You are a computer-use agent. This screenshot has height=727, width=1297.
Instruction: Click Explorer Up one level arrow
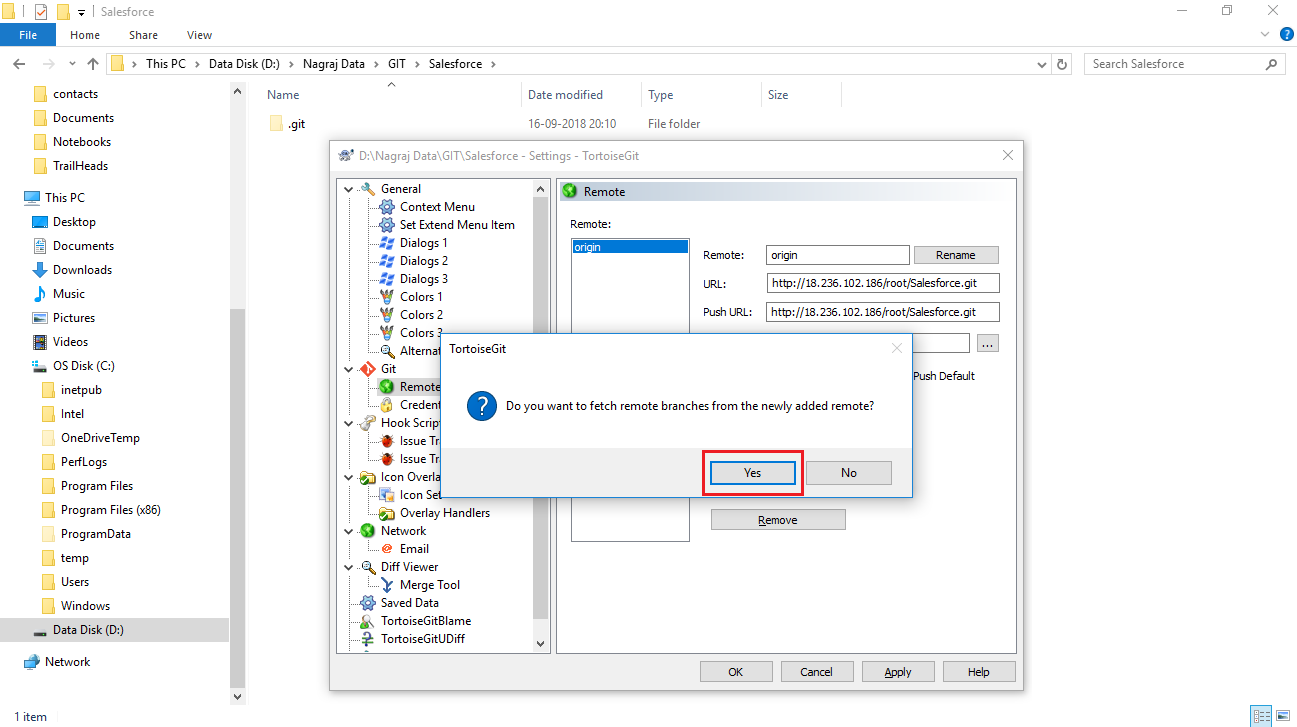(x=93, y=64)
